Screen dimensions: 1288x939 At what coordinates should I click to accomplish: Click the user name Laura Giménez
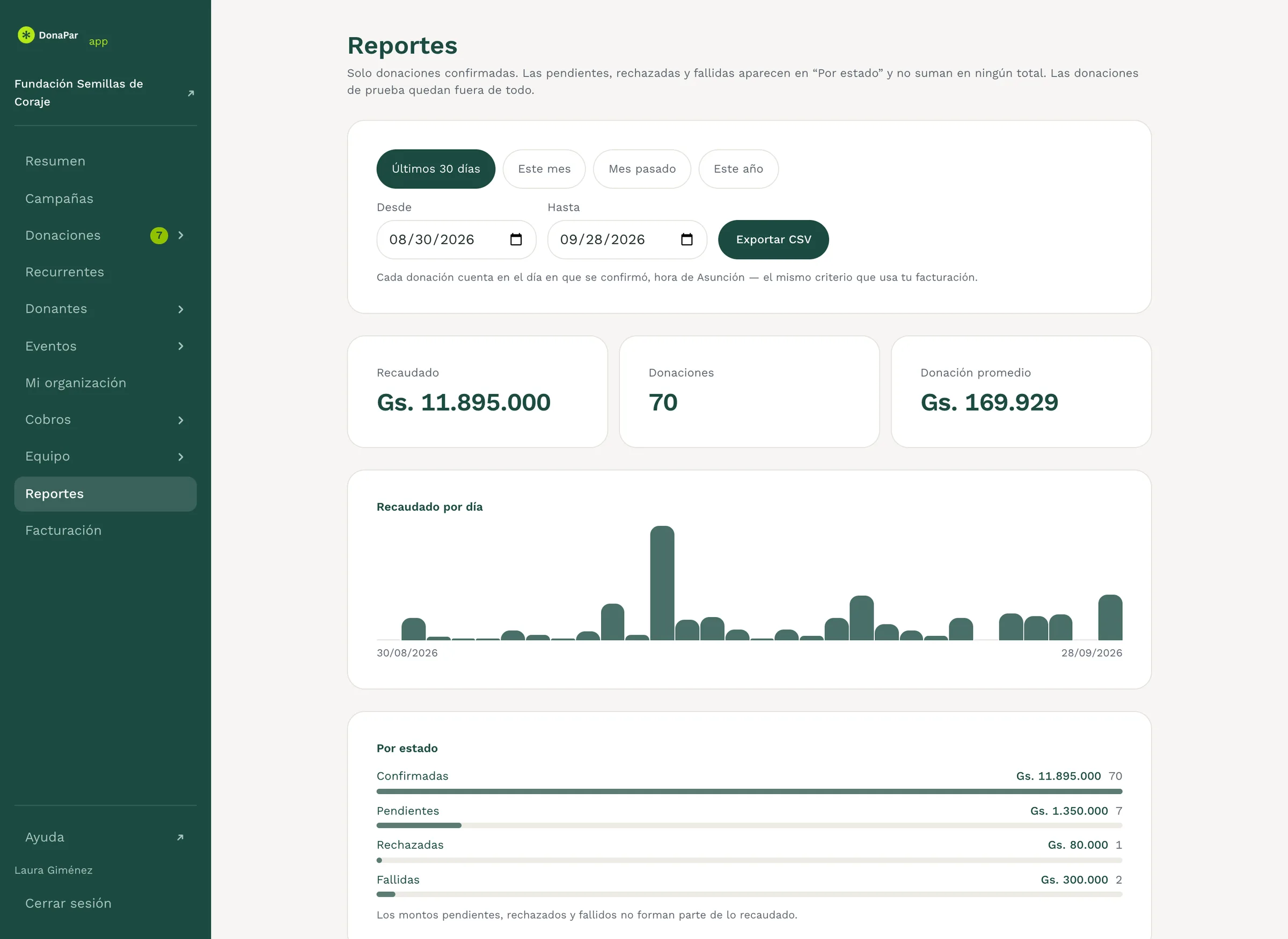point(54,870)
